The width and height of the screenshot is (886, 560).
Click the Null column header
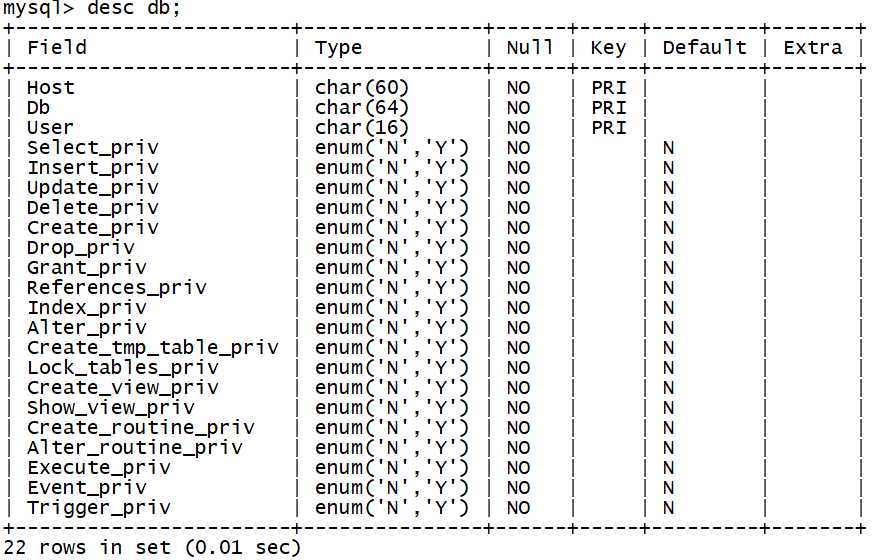[x=529, y=47]
